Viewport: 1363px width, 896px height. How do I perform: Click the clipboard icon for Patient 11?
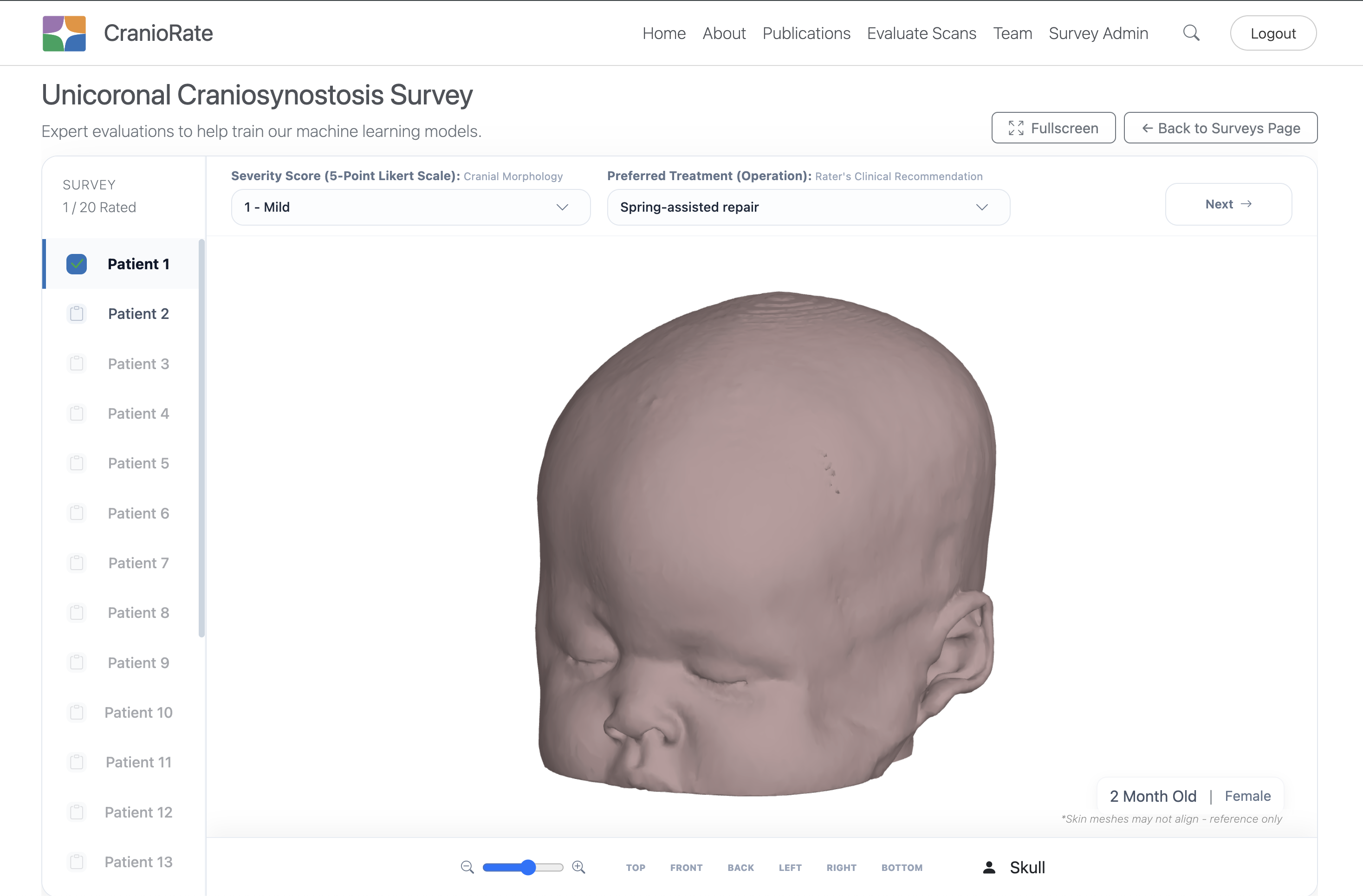77,762
